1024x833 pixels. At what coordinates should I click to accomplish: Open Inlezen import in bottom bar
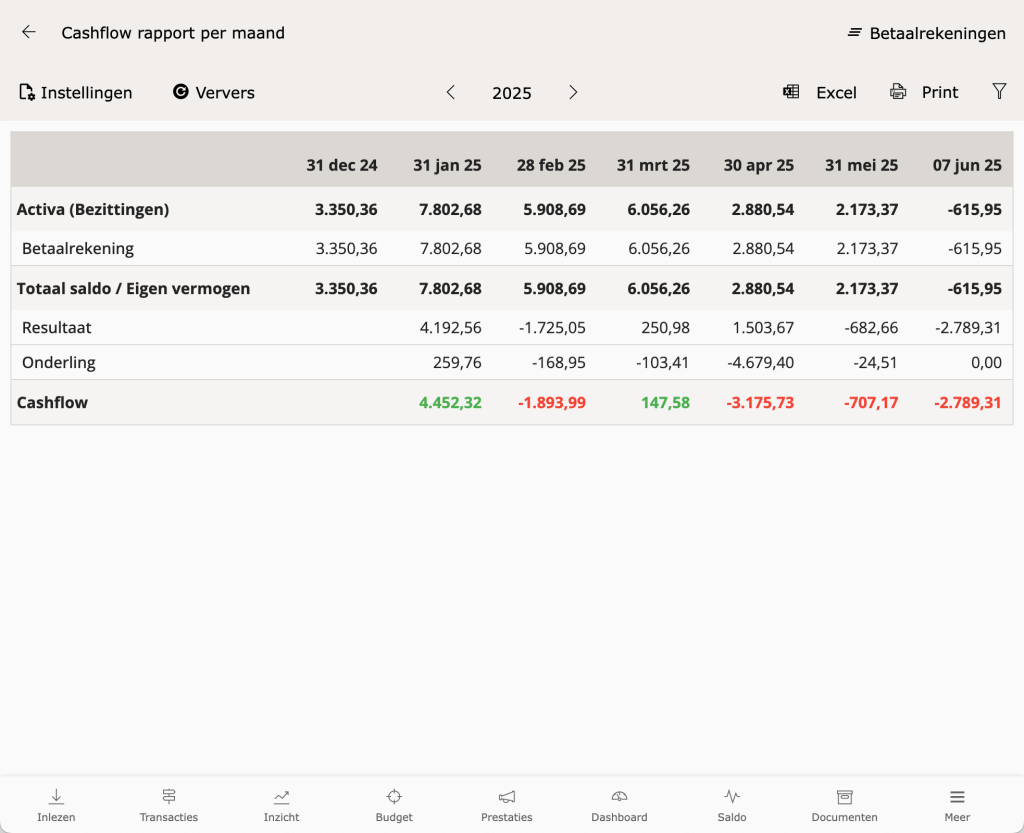[56, 805]
